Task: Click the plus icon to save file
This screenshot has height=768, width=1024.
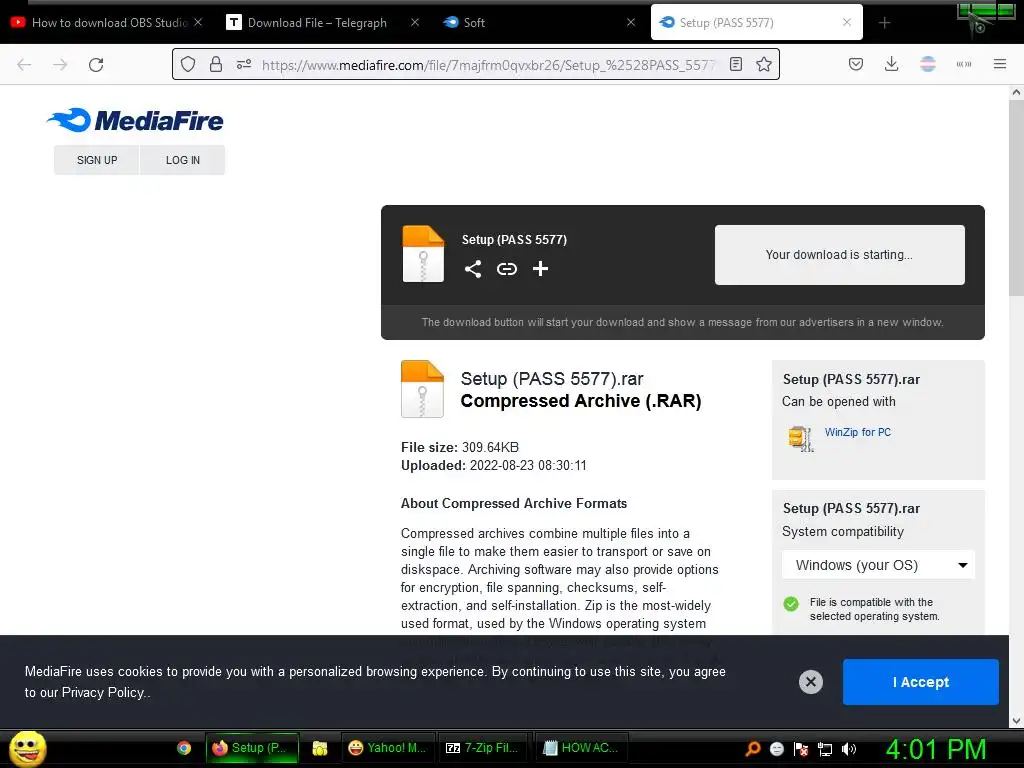Action: (x=540, y=268)
